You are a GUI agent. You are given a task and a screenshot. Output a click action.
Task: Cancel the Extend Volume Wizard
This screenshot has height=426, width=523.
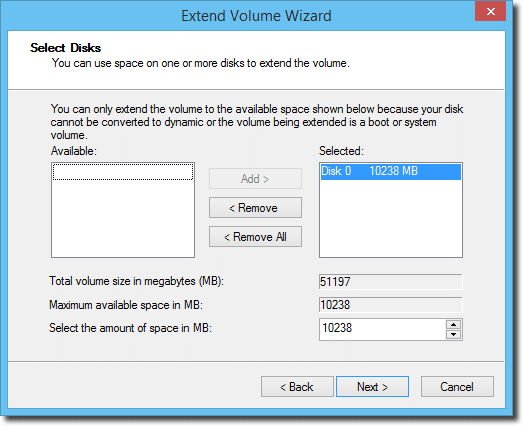click(457, 387)
